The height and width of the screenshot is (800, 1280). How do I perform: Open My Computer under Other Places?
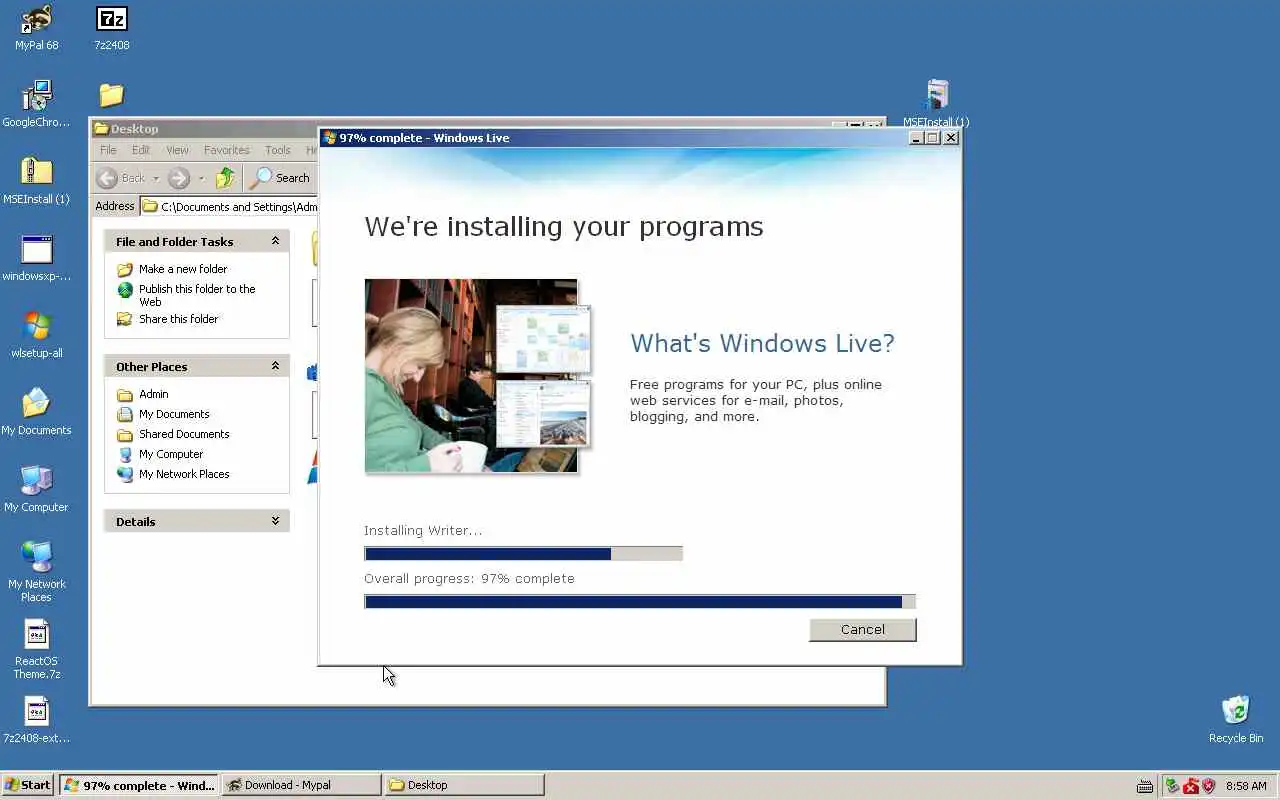(x=160, y=454)
